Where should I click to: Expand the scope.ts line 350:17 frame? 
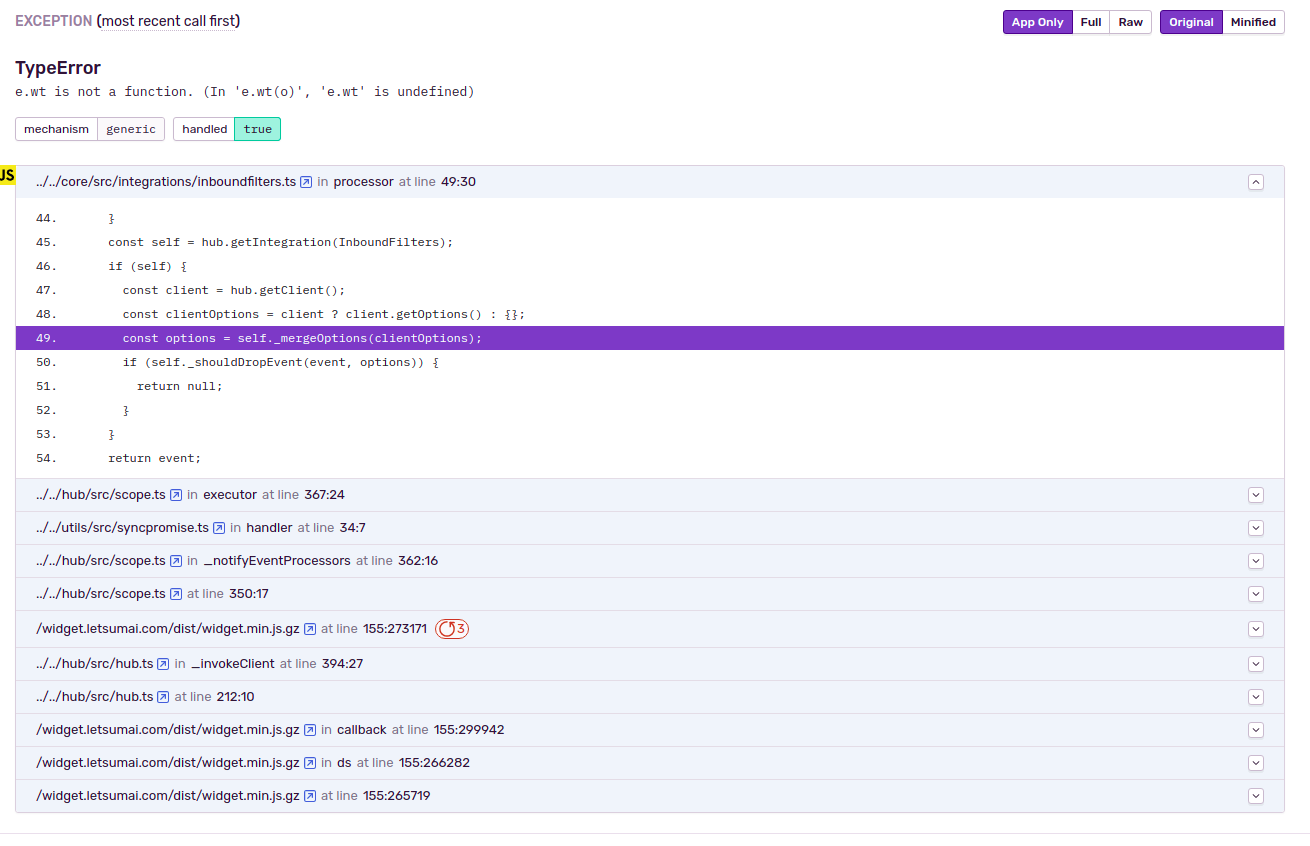coord(1256,594)
